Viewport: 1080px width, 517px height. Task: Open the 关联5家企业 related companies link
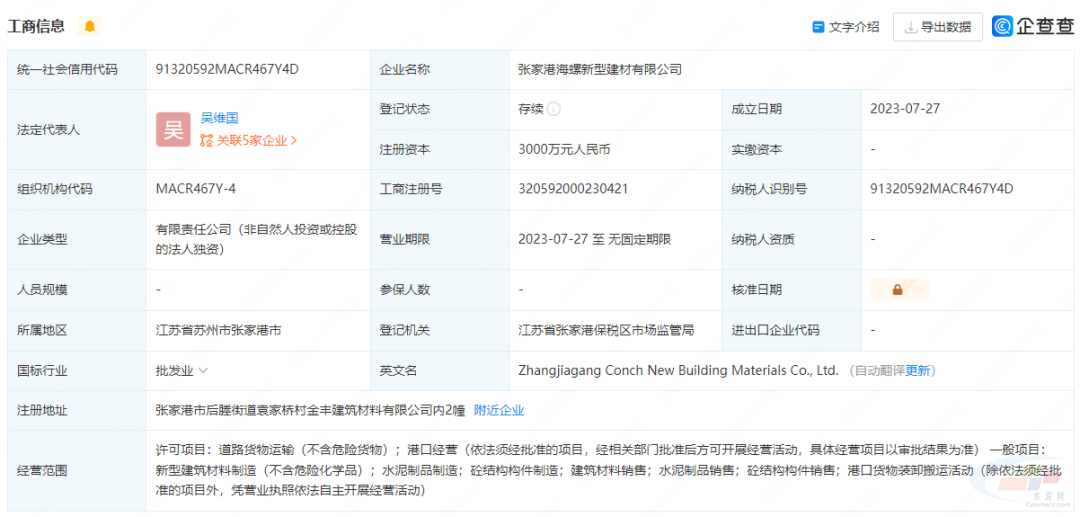(252, 141)
